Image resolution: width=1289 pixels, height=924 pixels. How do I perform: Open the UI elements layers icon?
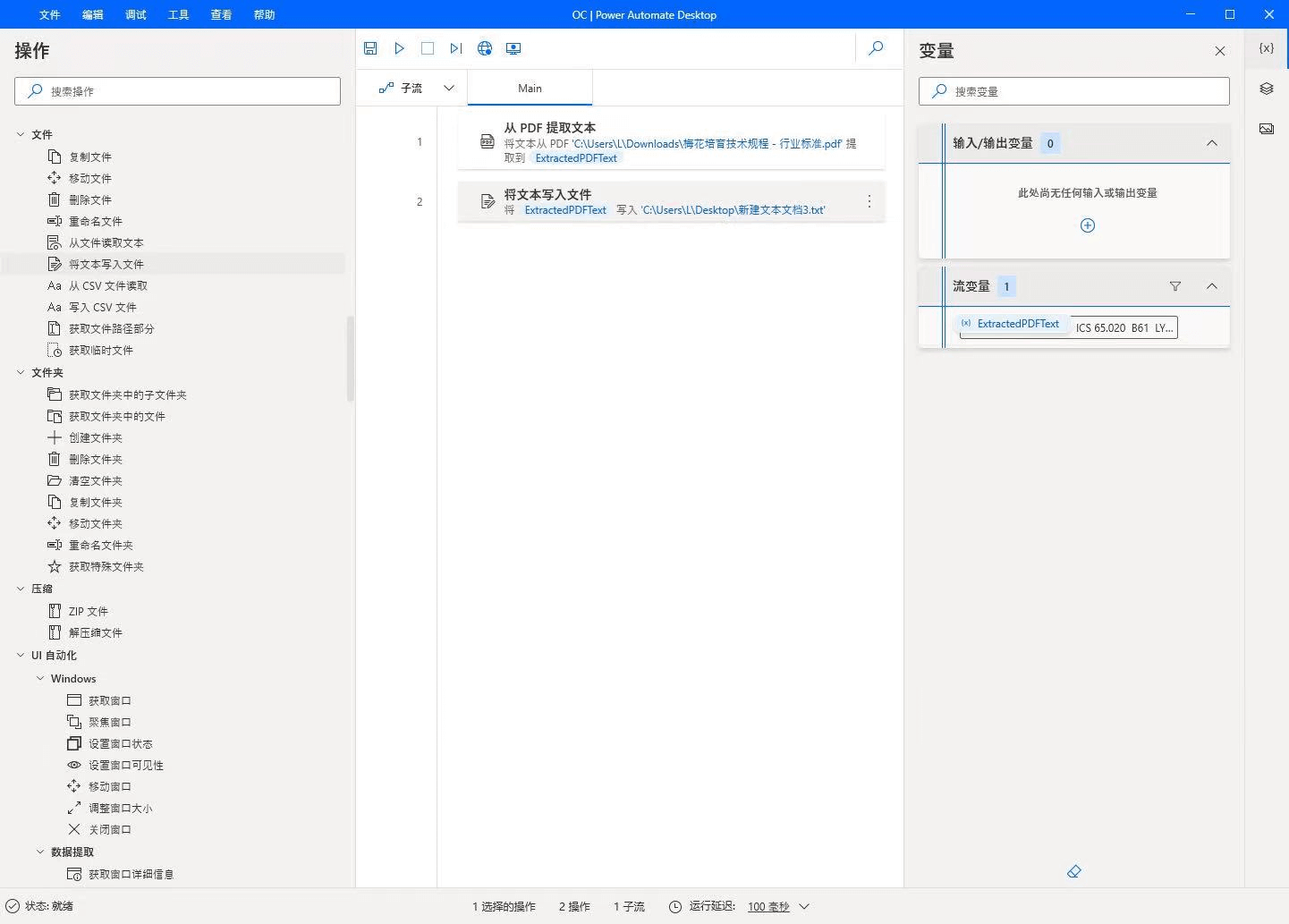click(1267, 89)
